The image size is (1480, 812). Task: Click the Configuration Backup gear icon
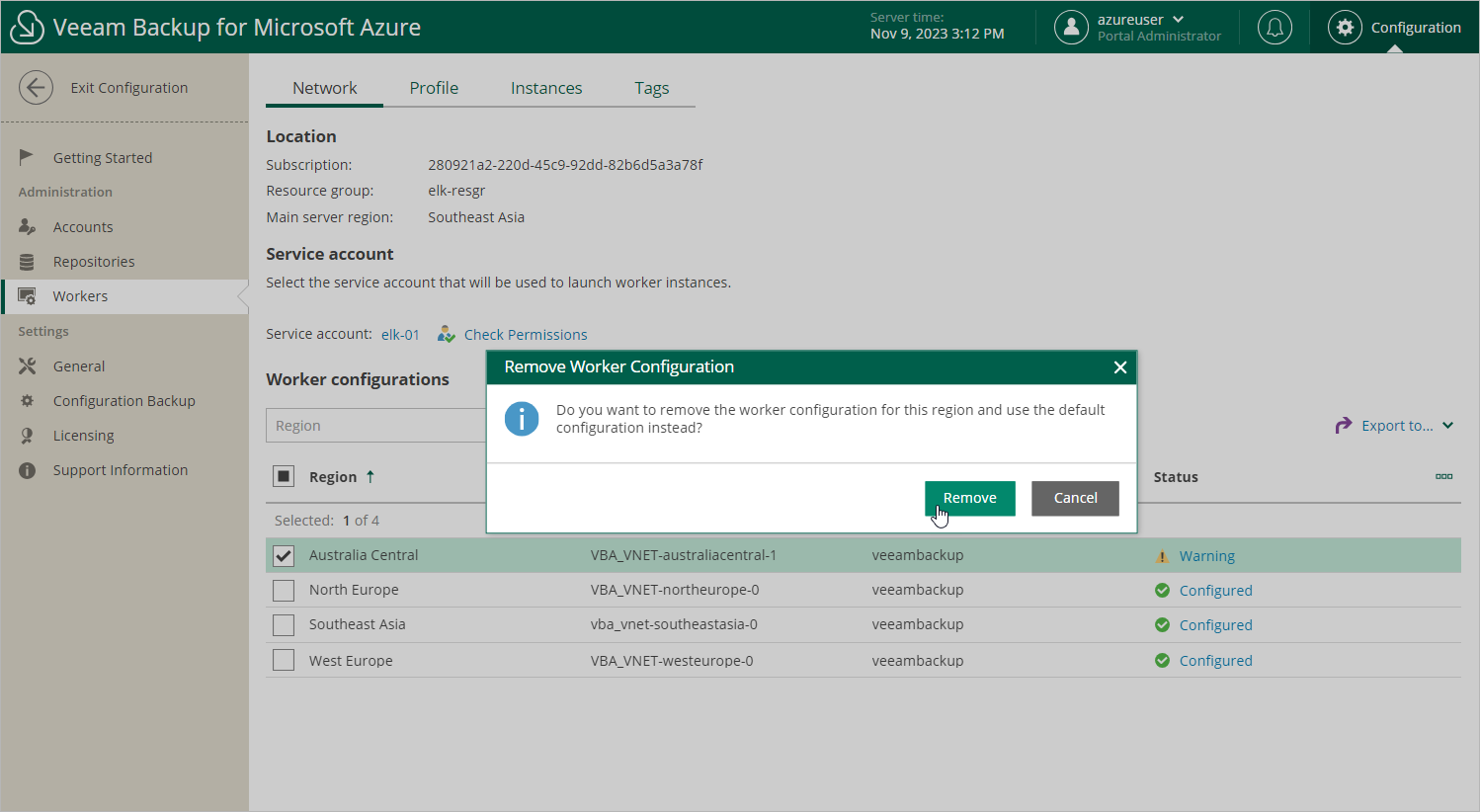pyautogui.click(x=27, y=401)
